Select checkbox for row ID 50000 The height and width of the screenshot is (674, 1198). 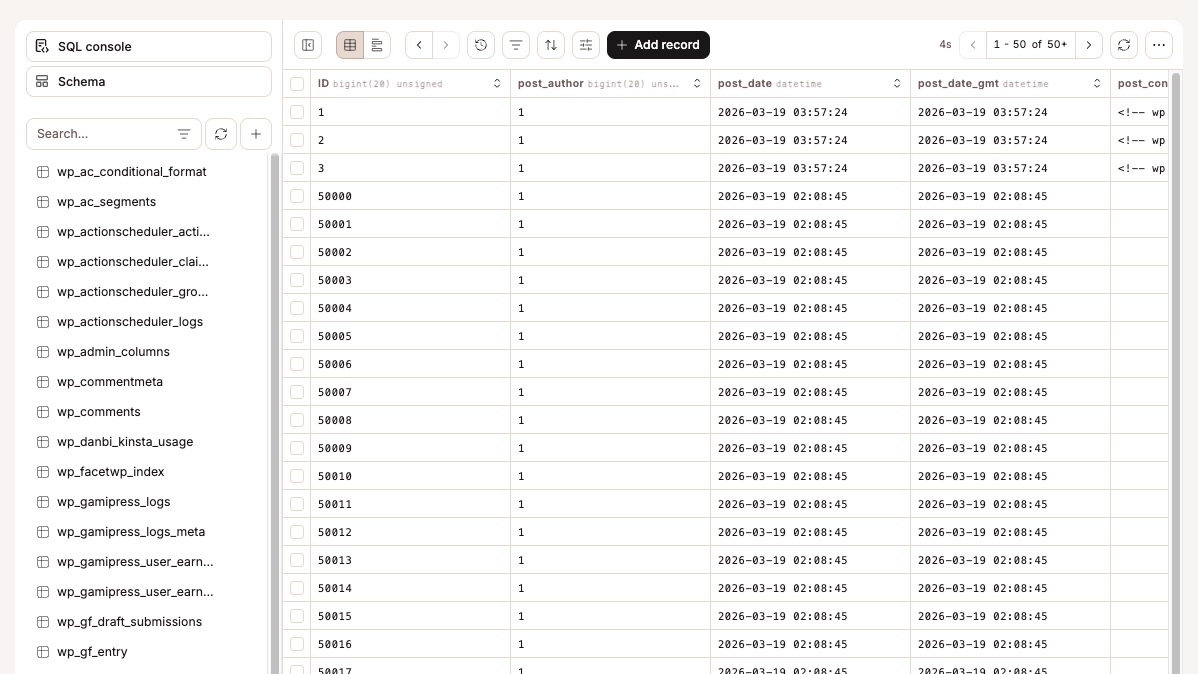(x=297, y=196)
